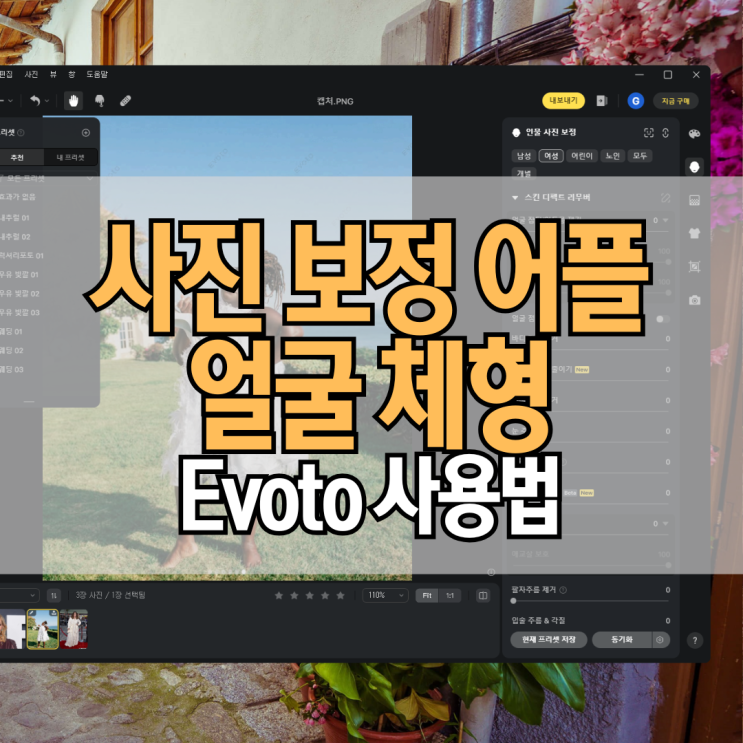The image size is (743, 743).
Task: Click the 팔자주름 제거 slider handle
Action: click(x=514, y=601)
